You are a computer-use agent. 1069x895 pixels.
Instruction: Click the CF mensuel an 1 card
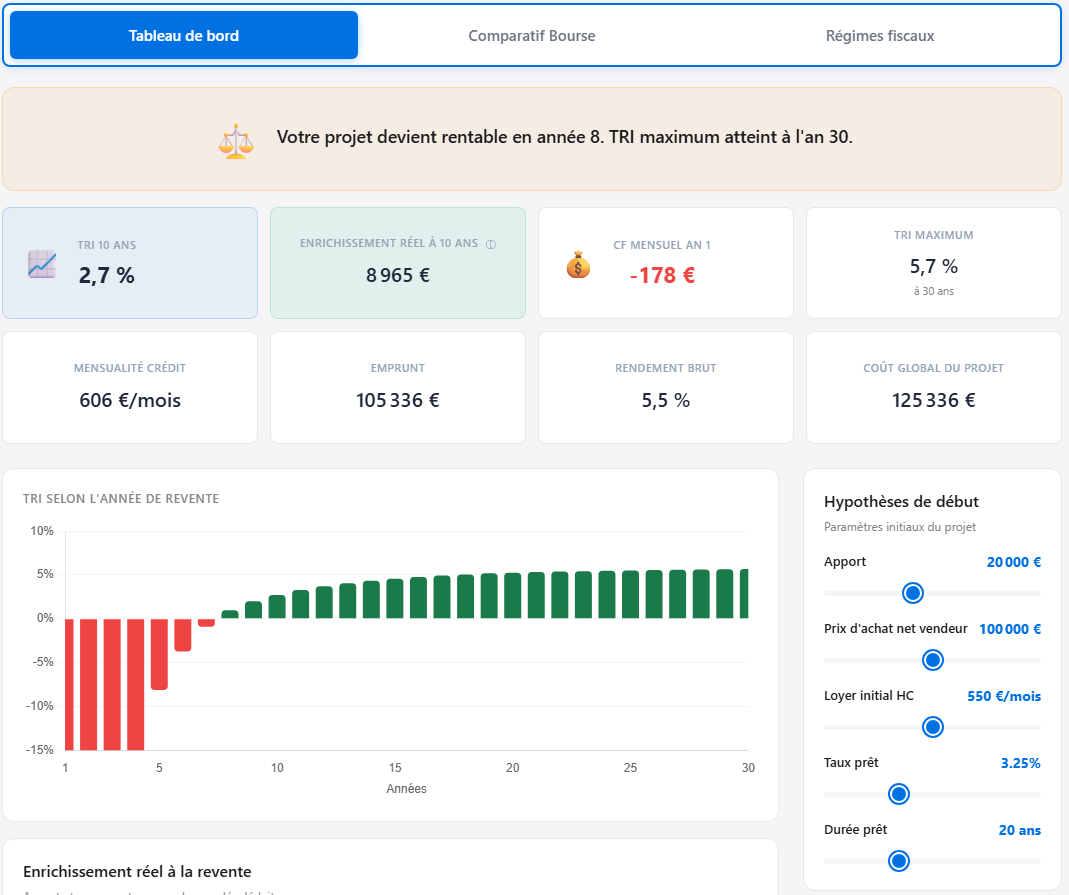[665, 262]
